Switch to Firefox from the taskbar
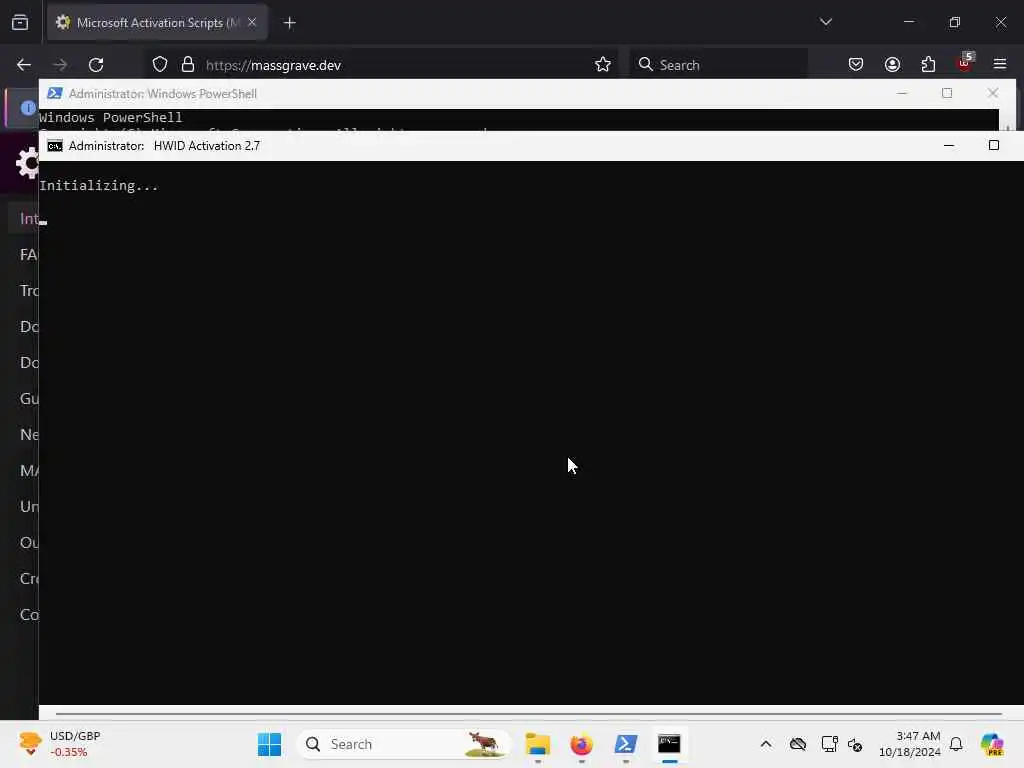The width and height of the screenshot is (1024, 768). [581, 744]
